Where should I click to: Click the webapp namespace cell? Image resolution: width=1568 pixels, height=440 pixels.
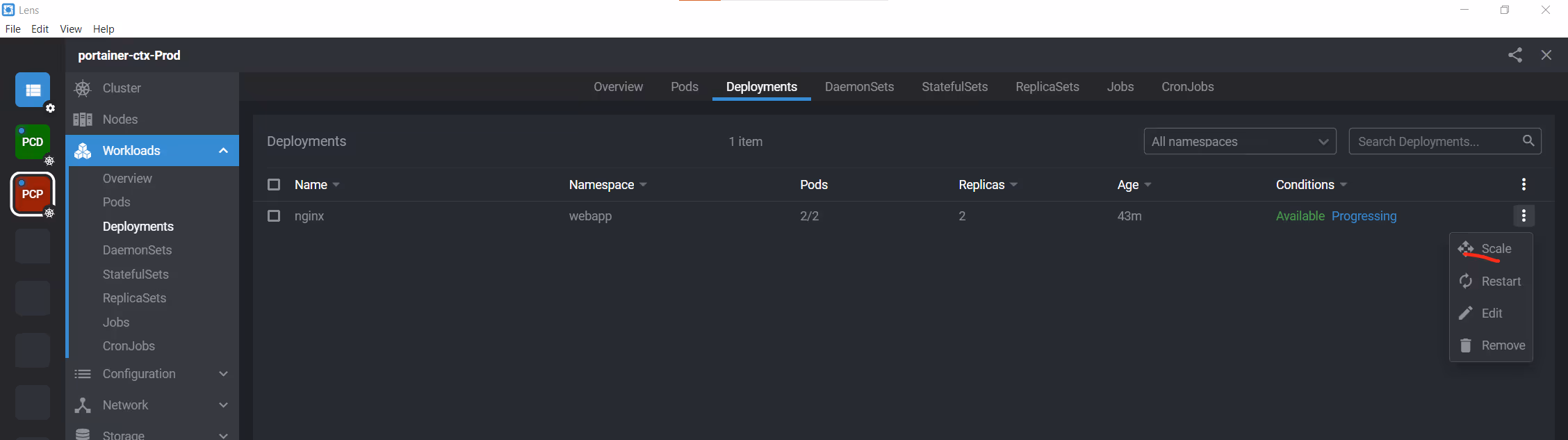[x=591, y=216]
